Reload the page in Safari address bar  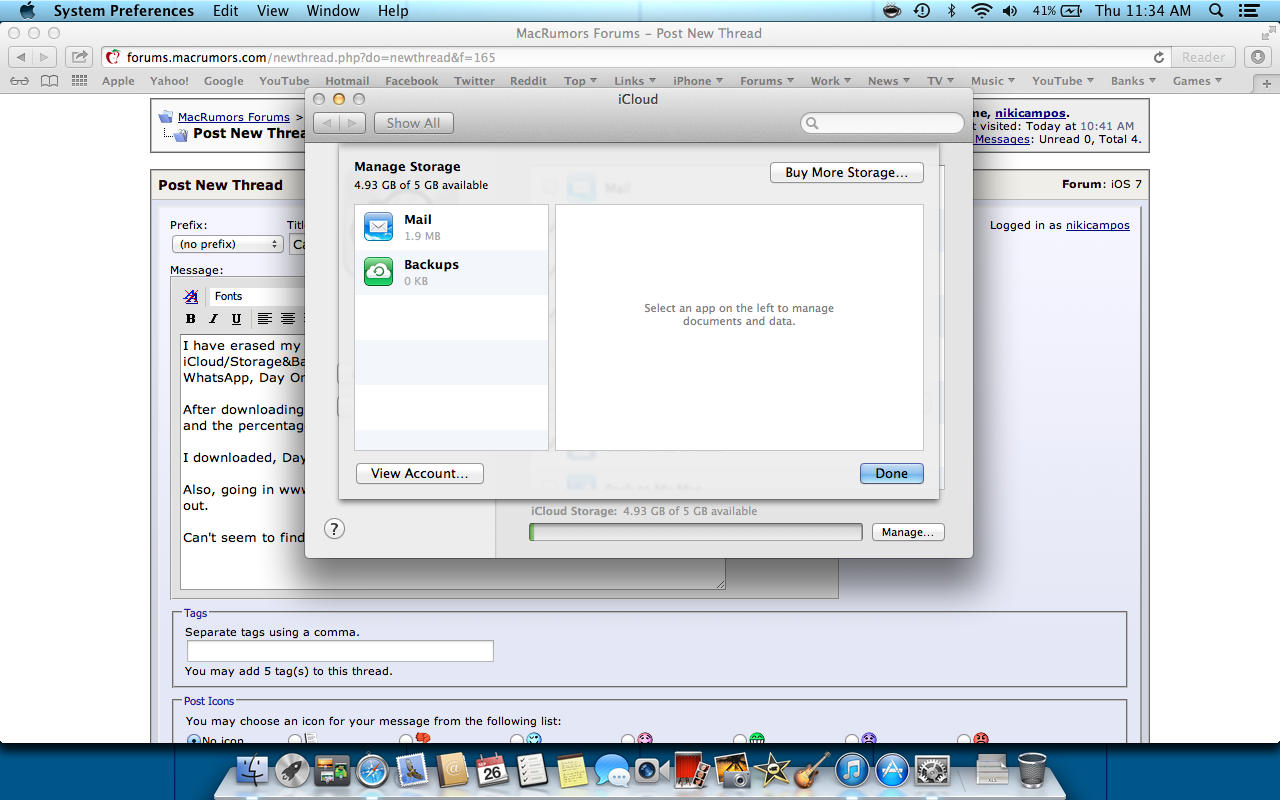pyautogui.click(x=1159, y=58)
